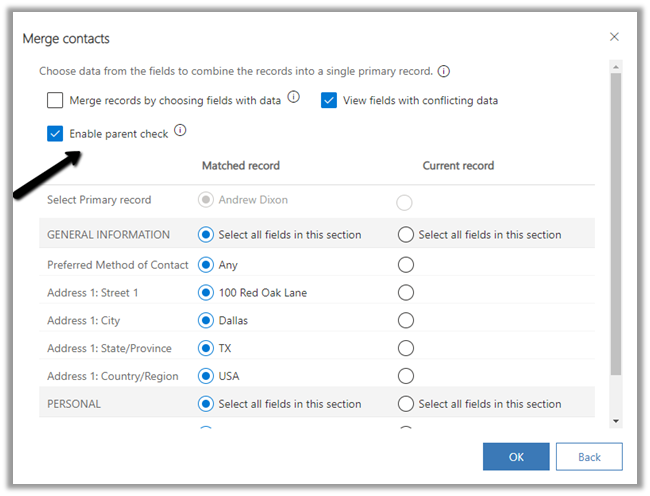The image size is (650, 496).
Task: Uncheck View fields with conflicting data
Action: pyautogui.click(x=328, y=100)
